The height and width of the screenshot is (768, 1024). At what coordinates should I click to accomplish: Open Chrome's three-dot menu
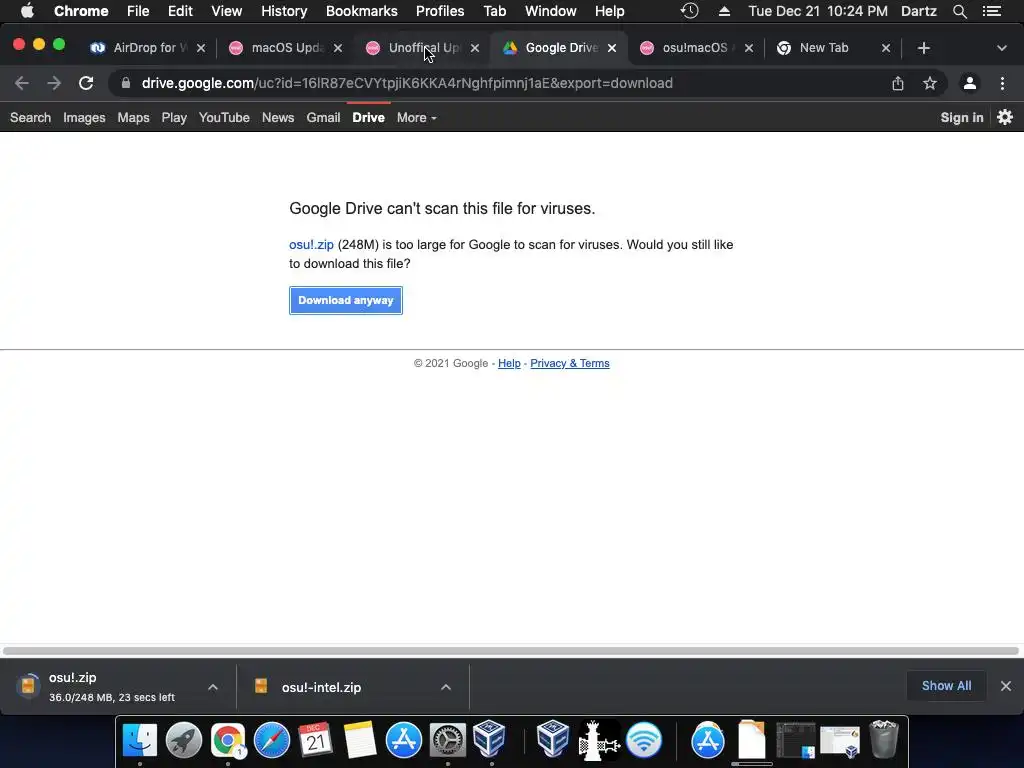[1002, 83]
